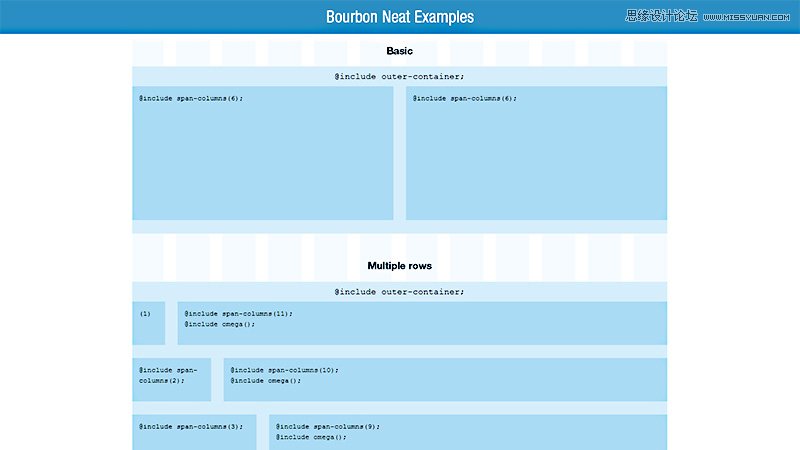Select outer-container label under Multiple rows
The image size is (800, 450).
[x=399, y=292]
